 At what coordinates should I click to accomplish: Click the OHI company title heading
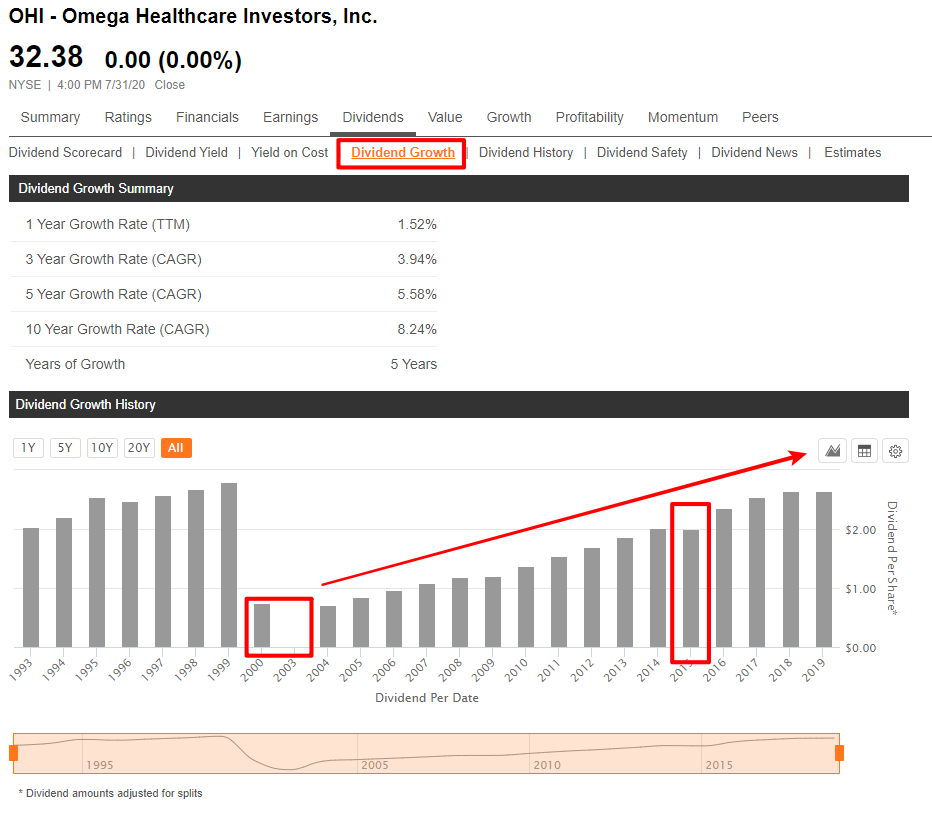click(x=193, y=16)
